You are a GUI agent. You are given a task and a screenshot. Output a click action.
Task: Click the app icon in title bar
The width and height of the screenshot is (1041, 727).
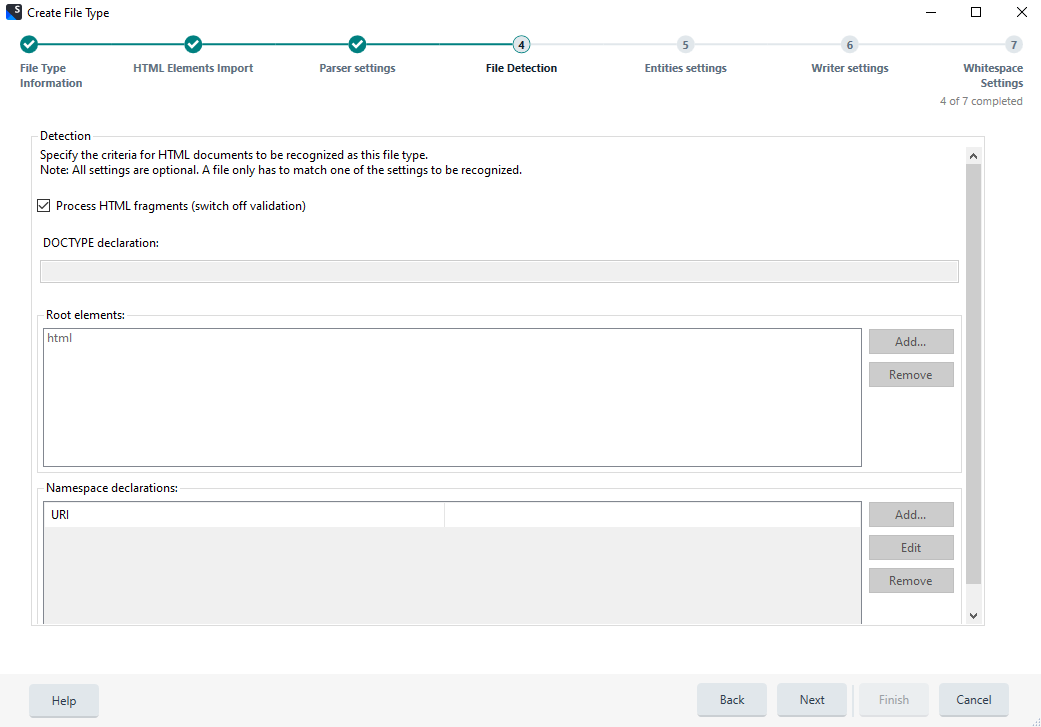click(13, 13)
